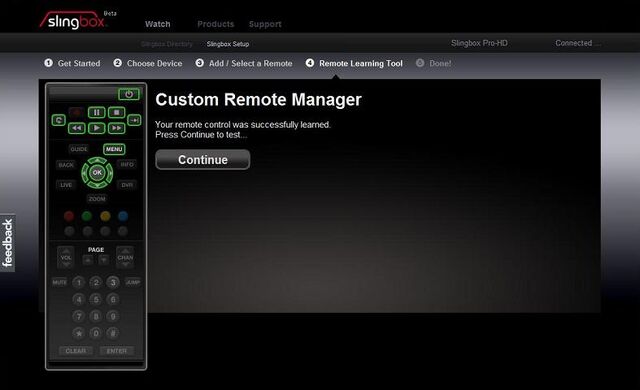This screenshot has height=390, width=640.
Task: Click the MUTE button on the remote
Action: (x=60, y=282)
